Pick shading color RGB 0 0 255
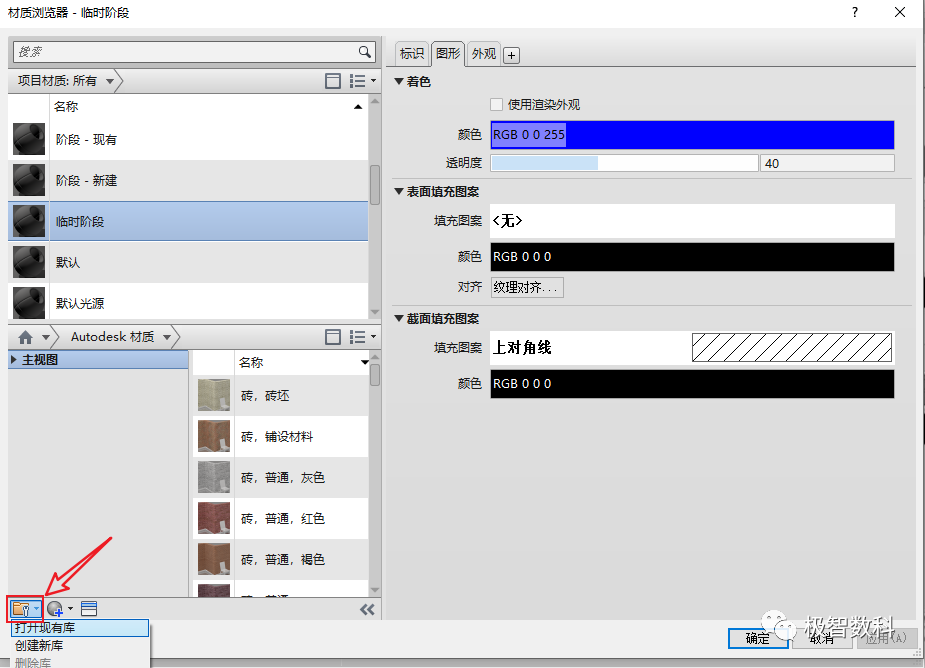Viewport: 925px width, 668px height. [692, 135]
